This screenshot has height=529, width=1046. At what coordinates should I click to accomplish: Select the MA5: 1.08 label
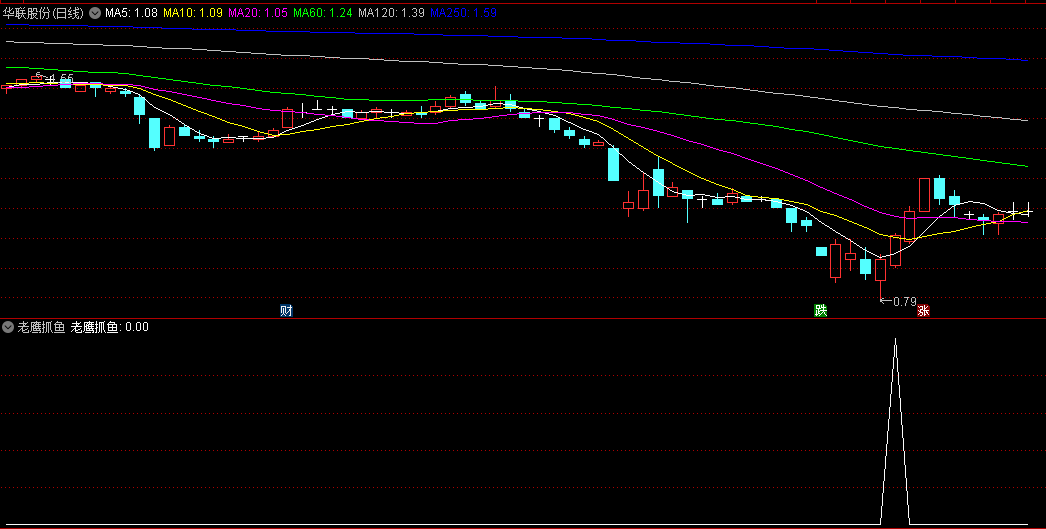coord(131,13)
